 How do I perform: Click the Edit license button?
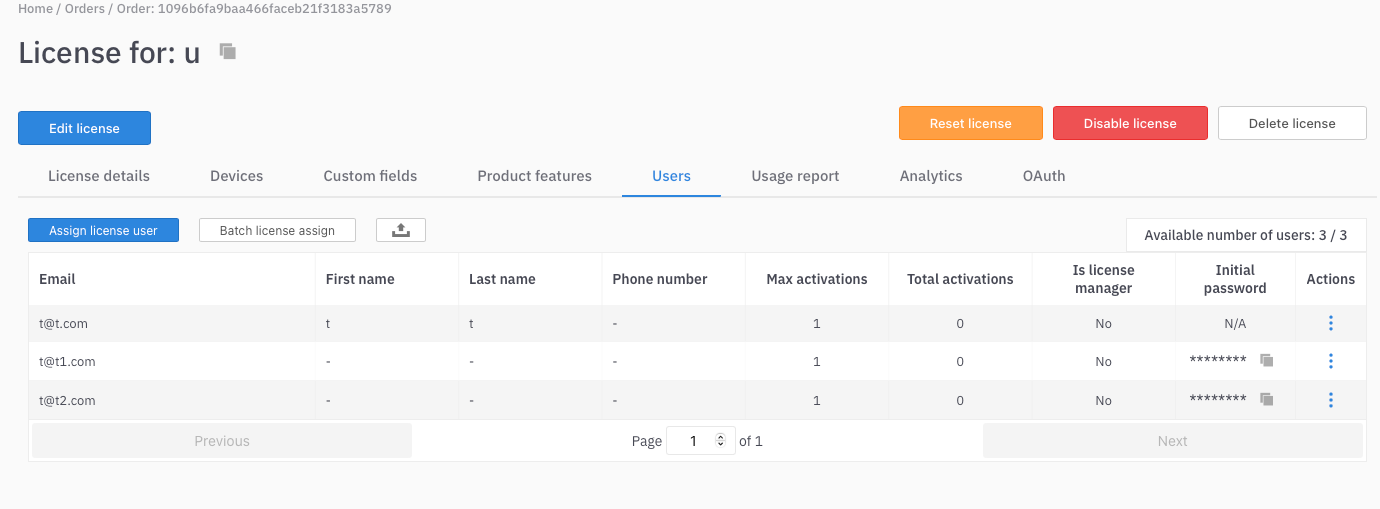pos(84,128)
